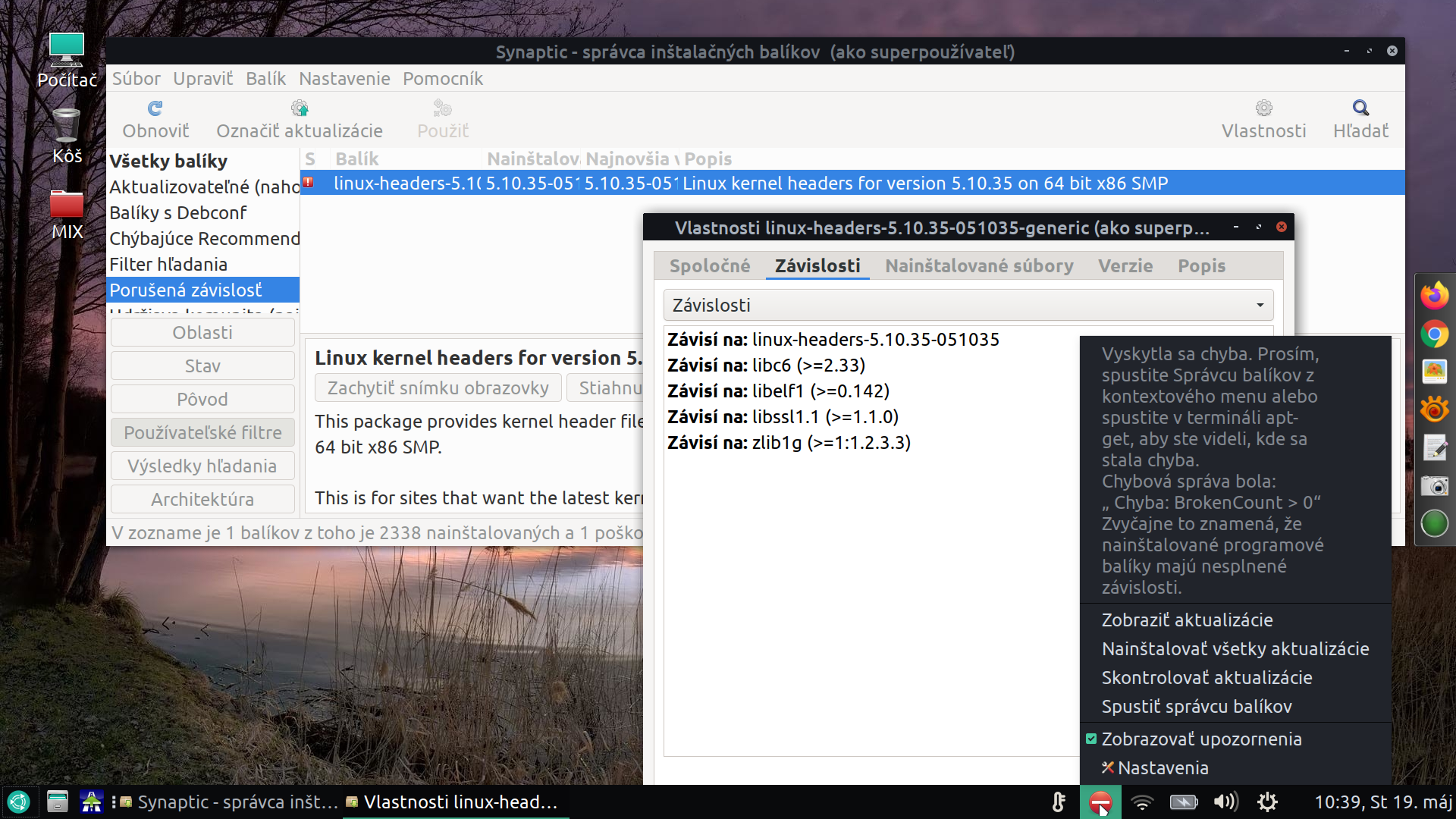Open the Wi-Fi network tray icon
Screen dimensions: 1456x819
pos(1142,802)
